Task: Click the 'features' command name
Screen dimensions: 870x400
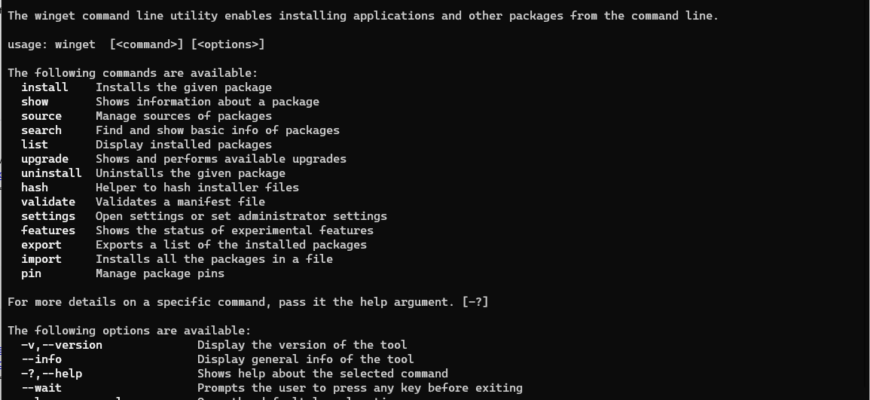Action: pyautogui.click(x=48, y=231)
